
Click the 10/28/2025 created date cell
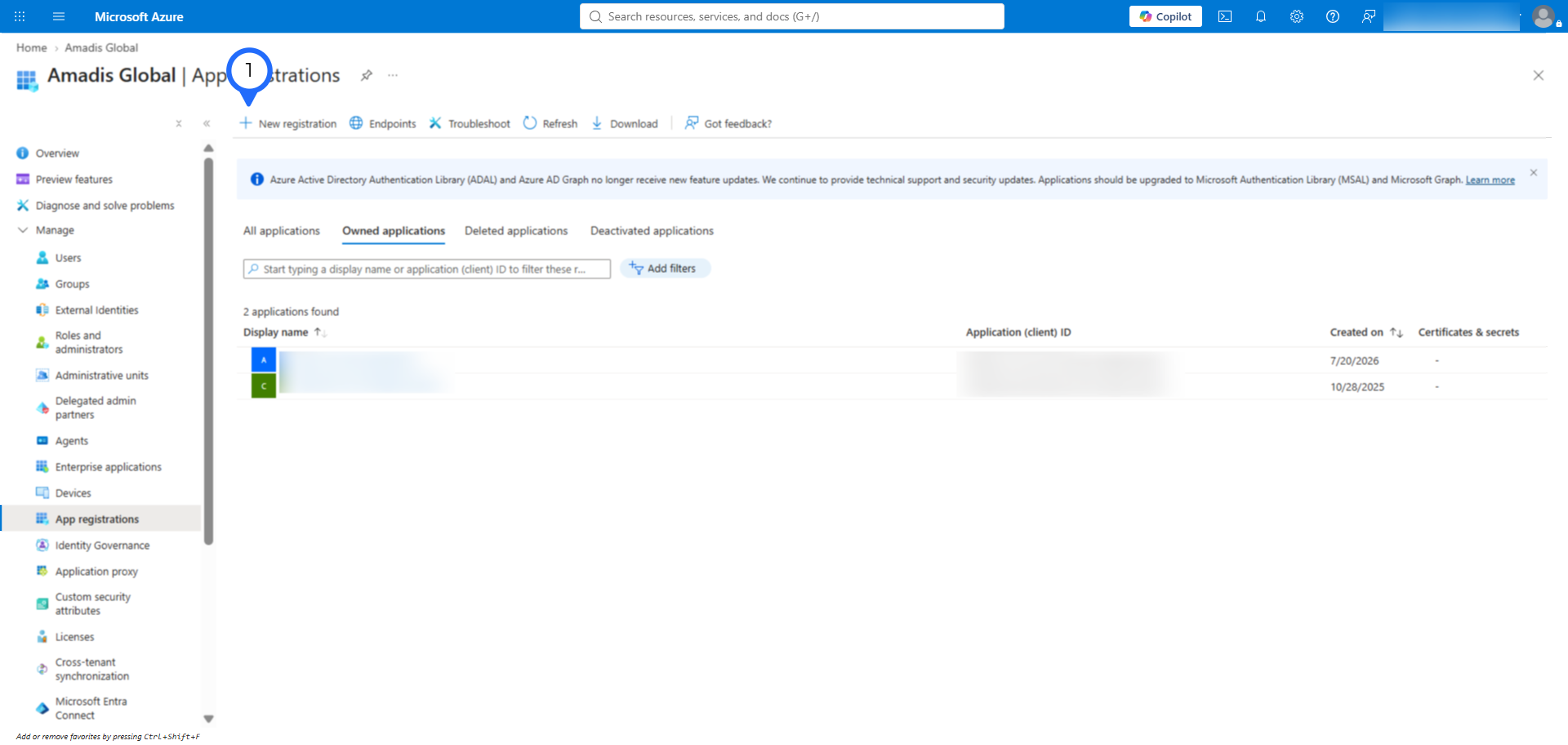tap(1357, 387)
